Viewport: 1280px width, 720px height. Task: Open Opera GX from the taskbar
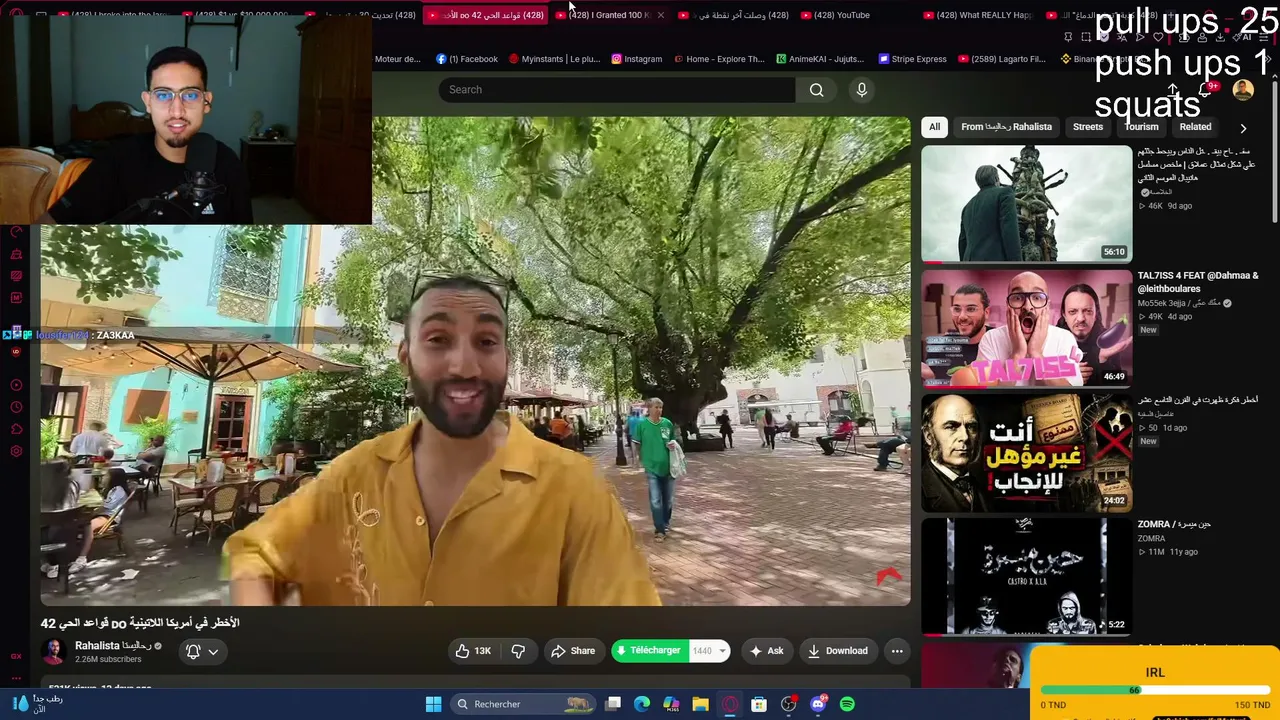[730, 704]
